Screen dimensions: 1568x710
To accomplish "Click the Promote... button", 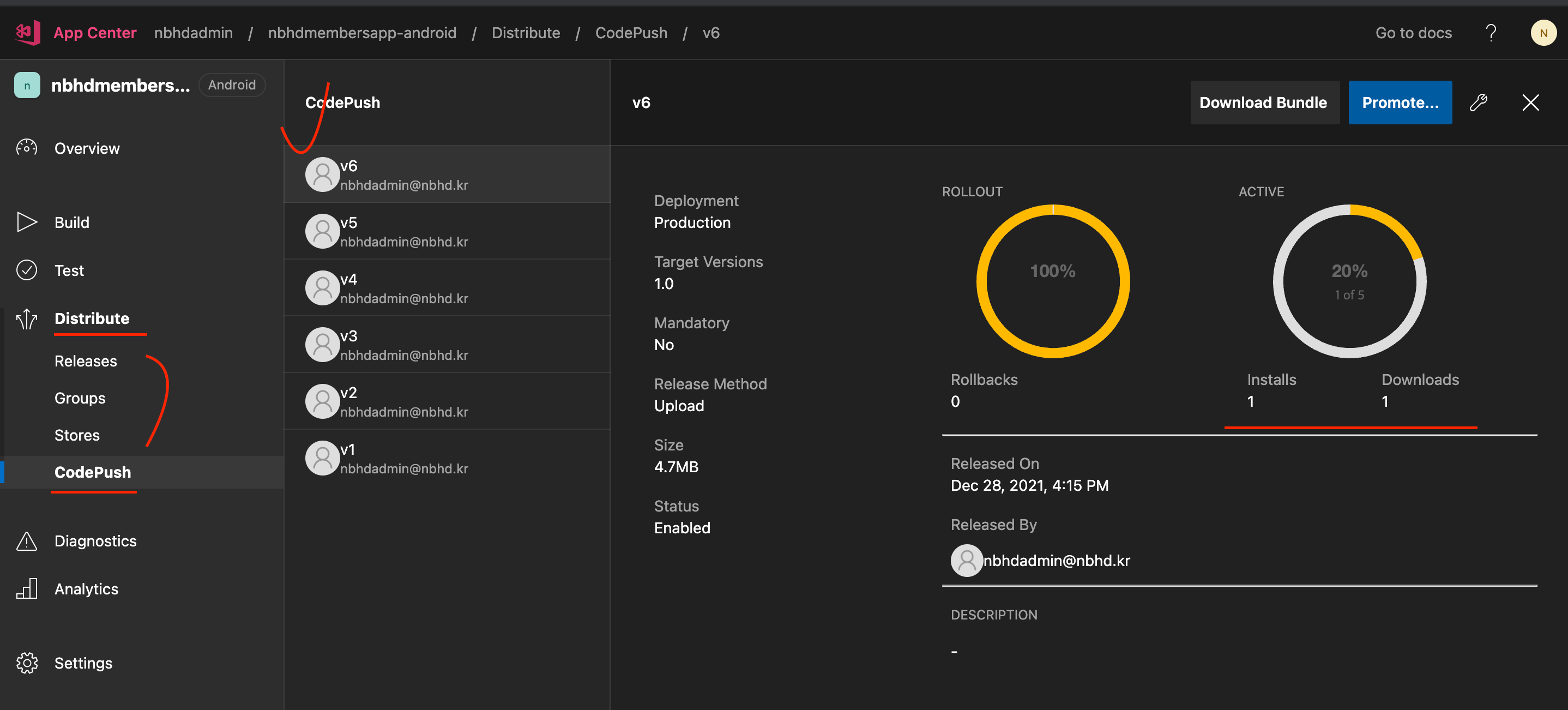I will 1400,103.
